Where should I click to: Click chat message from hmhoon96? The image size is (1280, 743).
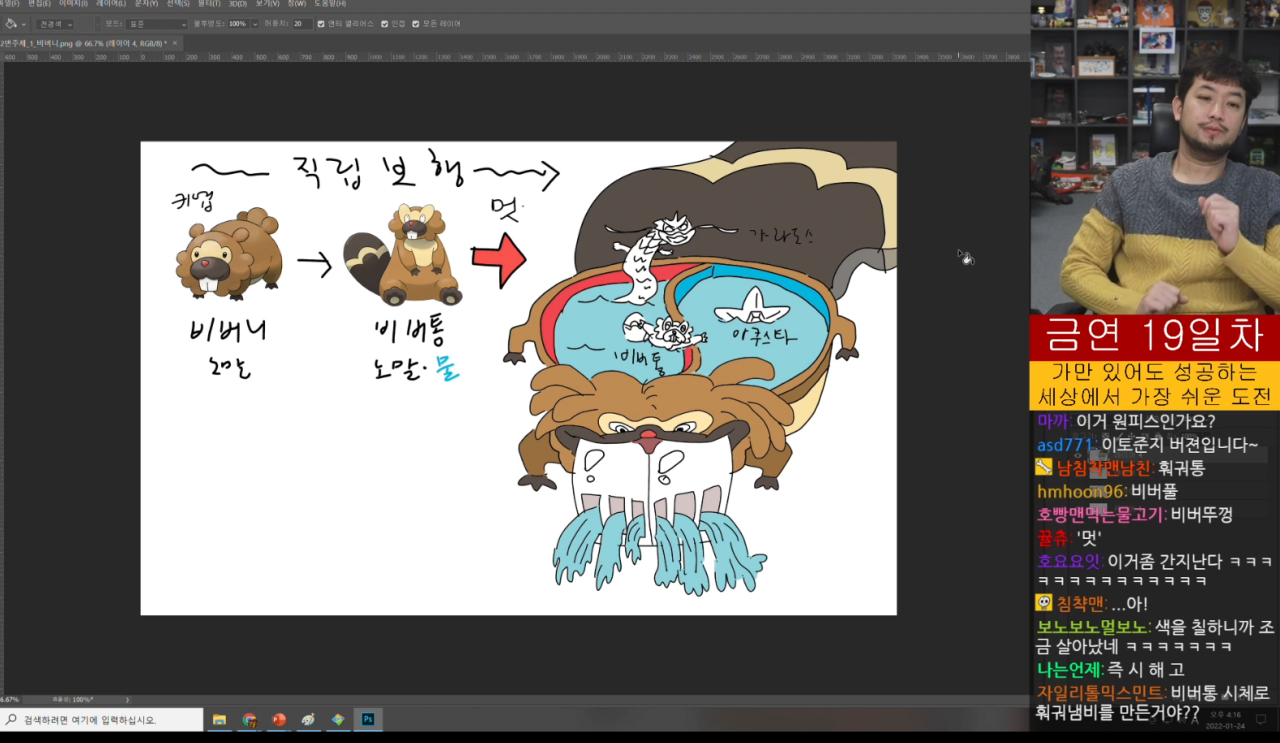(x=1107, y=491)
